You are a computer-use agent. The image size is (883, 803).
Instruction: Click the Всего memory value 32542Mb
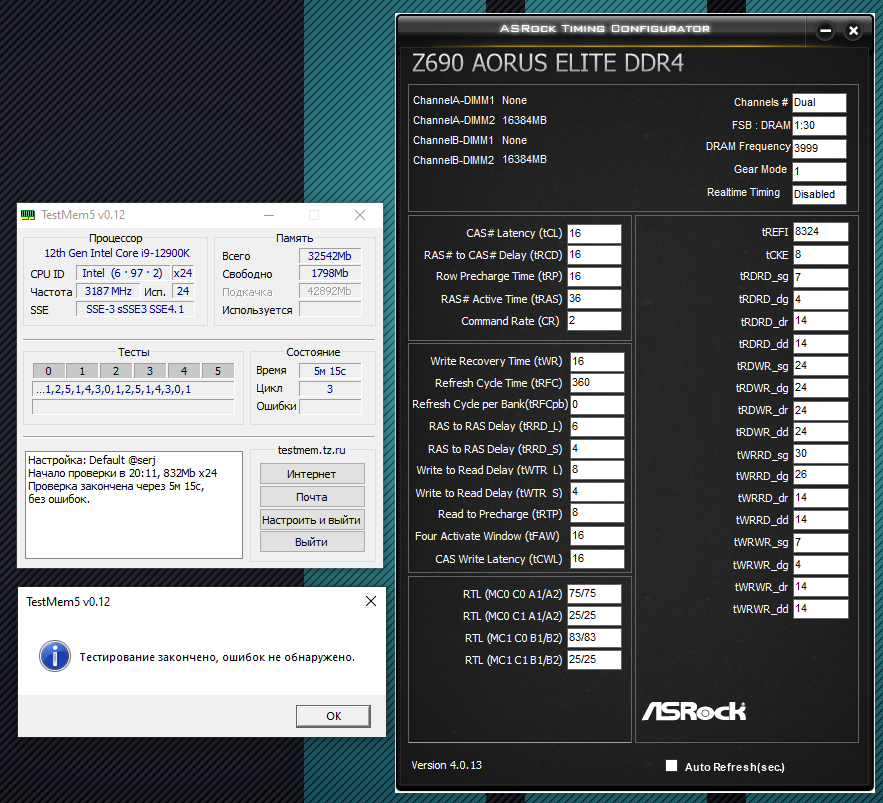pyautogui.click(x=329, y=256)
